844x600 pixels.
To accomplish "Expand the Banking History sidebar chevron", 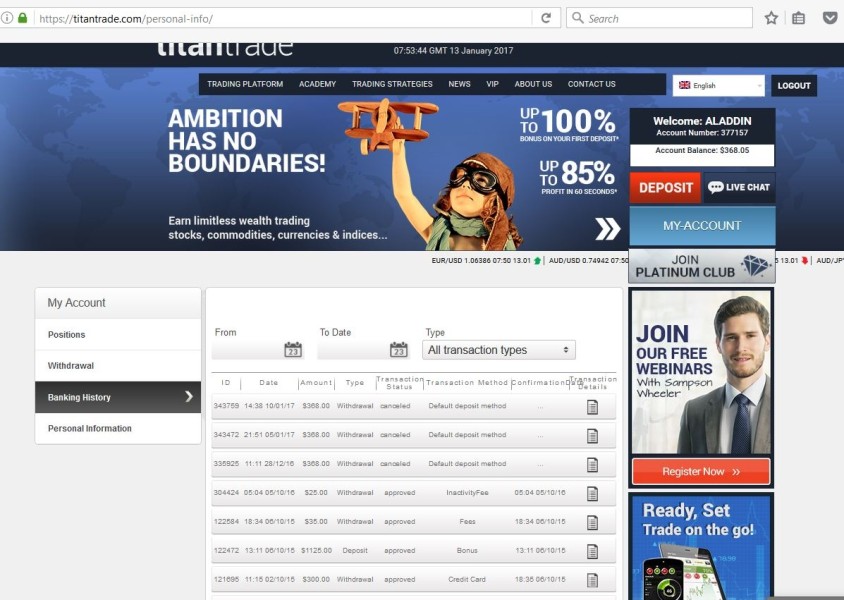I will point(189,397).
